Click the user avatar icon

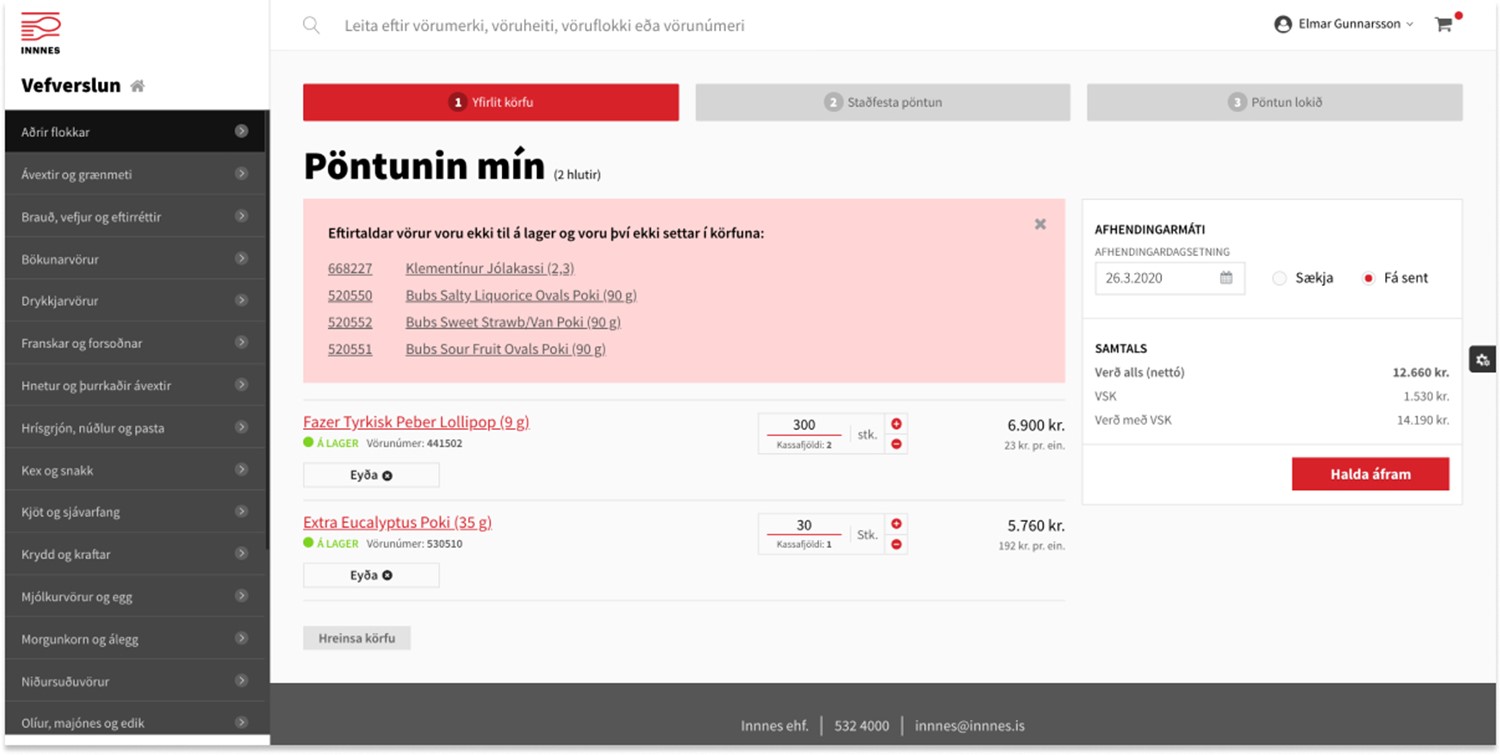1283,25
